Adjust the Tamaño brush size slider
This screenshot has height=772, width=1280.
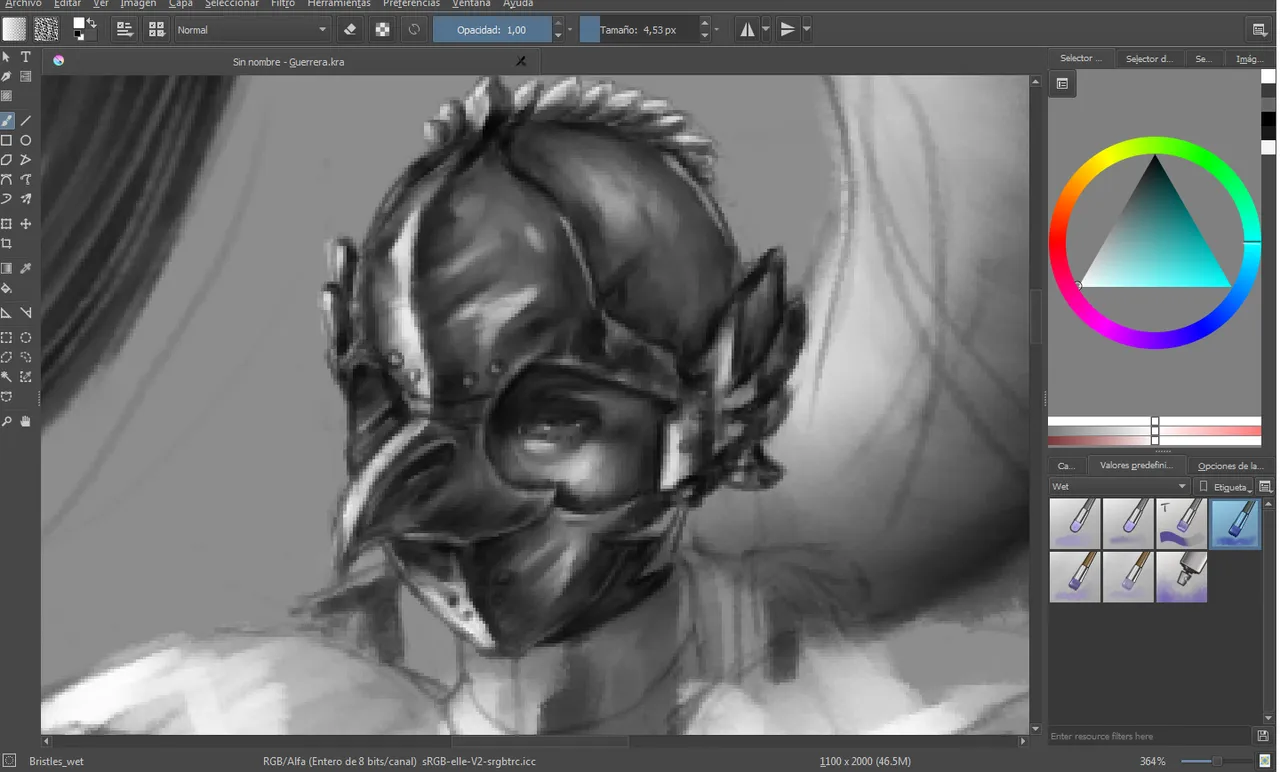(638, 30)
